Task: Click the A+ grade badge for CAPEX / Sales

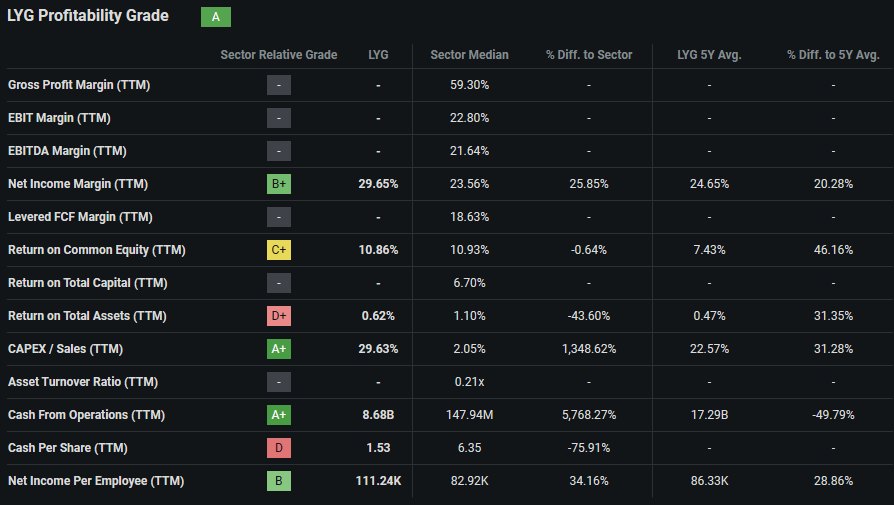Action: click(x=279, y=349)
